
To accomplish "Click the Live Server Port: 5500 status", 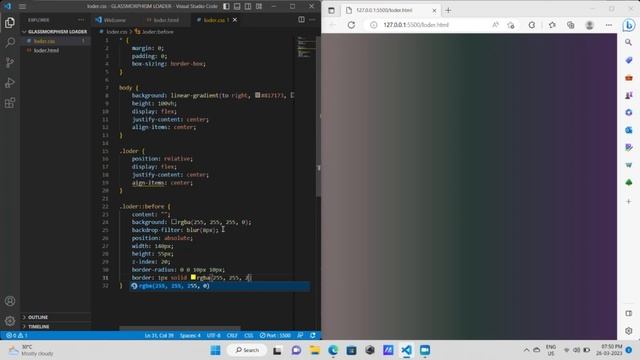I will pos(275,336).
